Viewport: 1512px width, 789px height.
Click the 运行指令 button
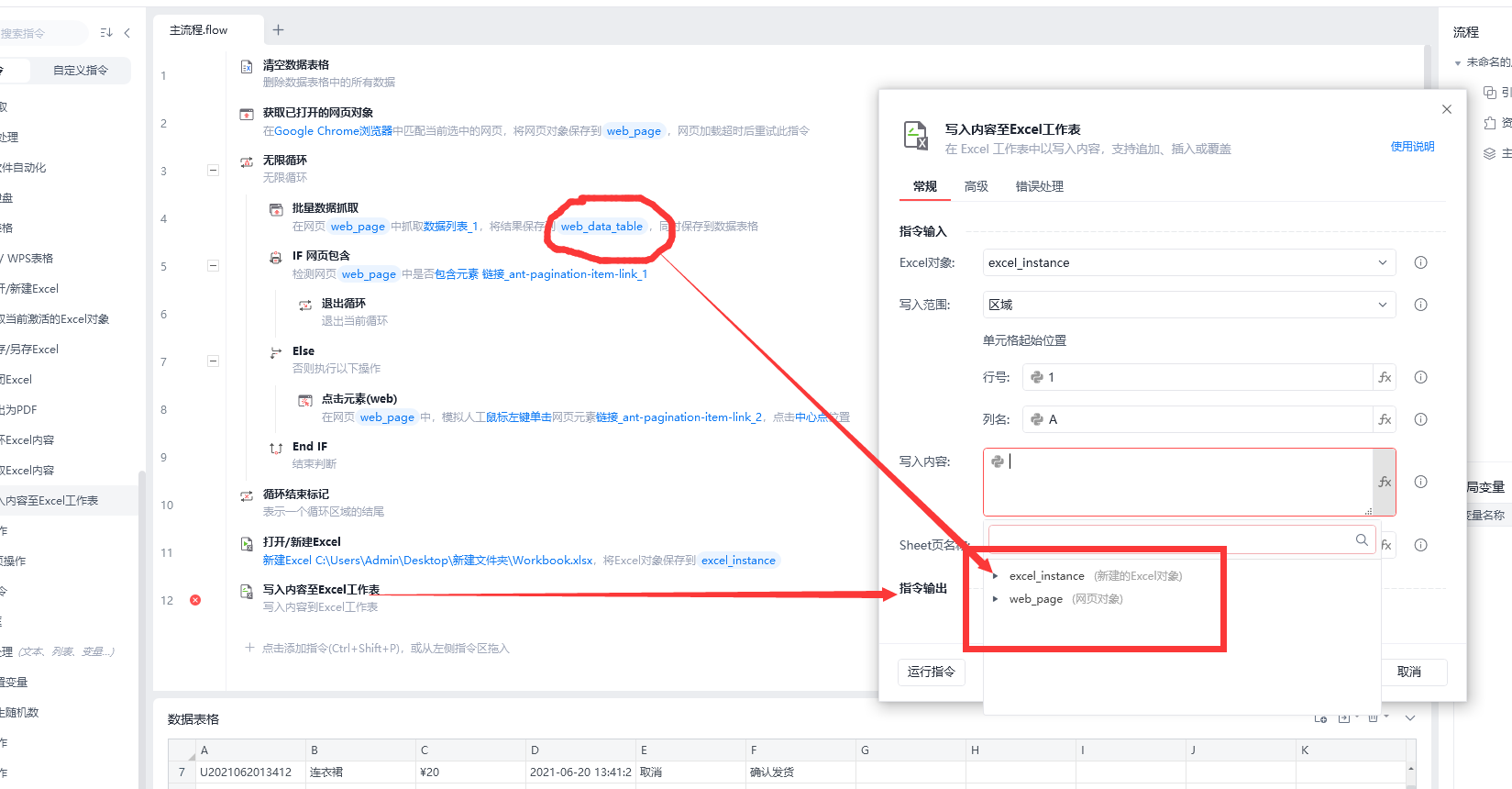pyautogui.click(x=932, y=672)
